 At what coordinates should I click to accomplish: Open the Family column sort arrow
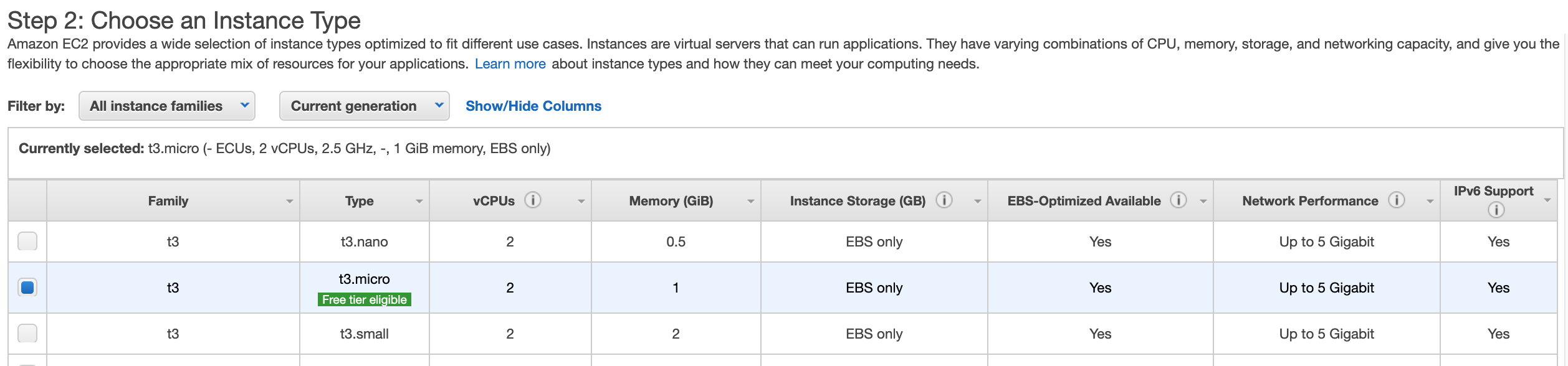pos(289,202)
